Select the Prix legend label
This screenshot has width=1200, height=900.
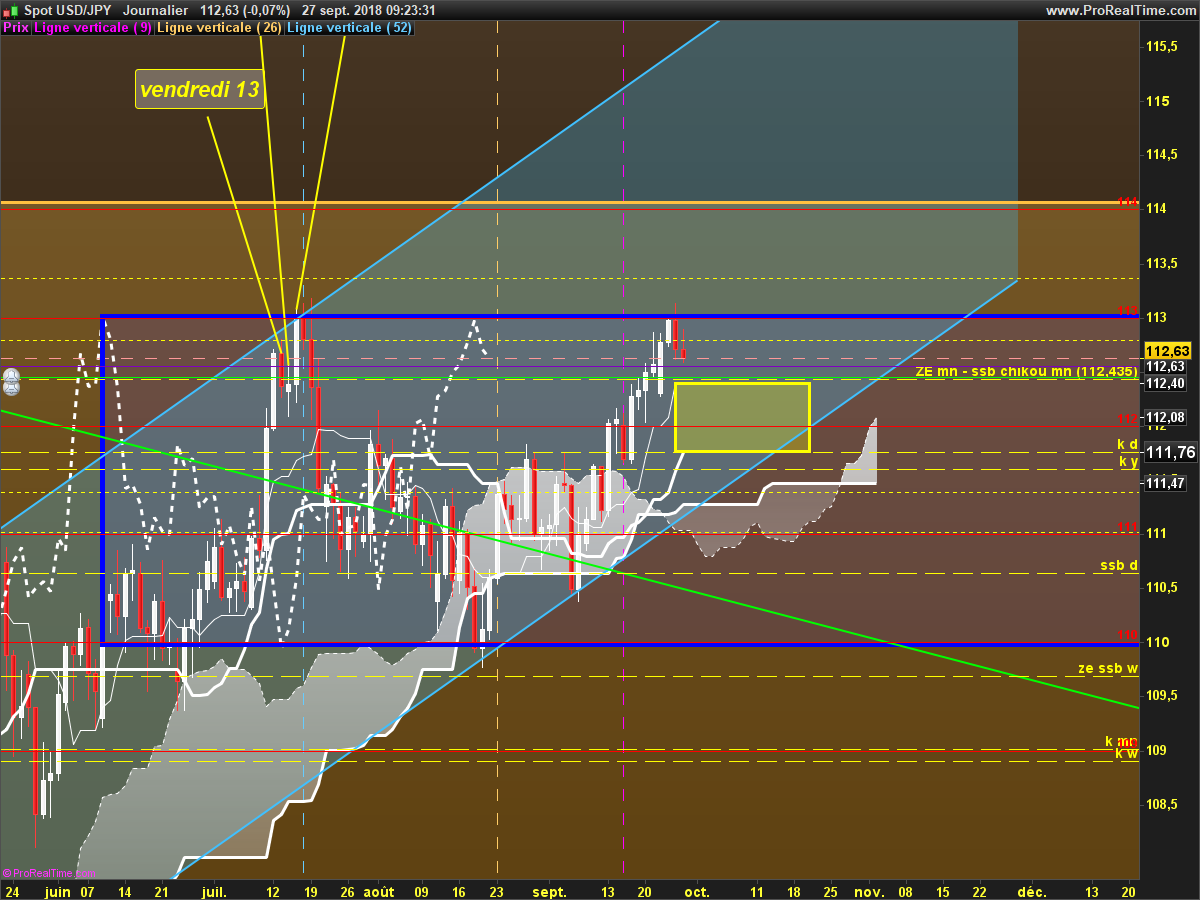pyautogui.click(x=15, y=28)
